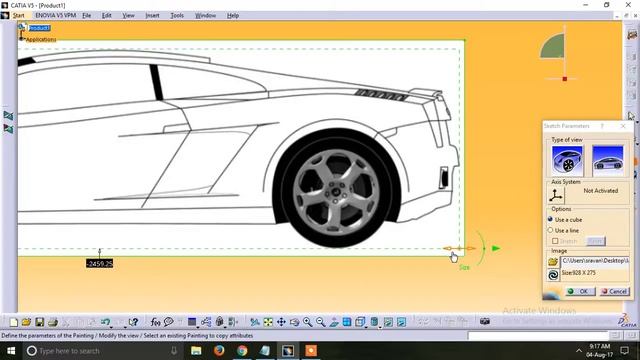
Task: Tick the Sketch checkbox
Action: click(x=555, y=241)
